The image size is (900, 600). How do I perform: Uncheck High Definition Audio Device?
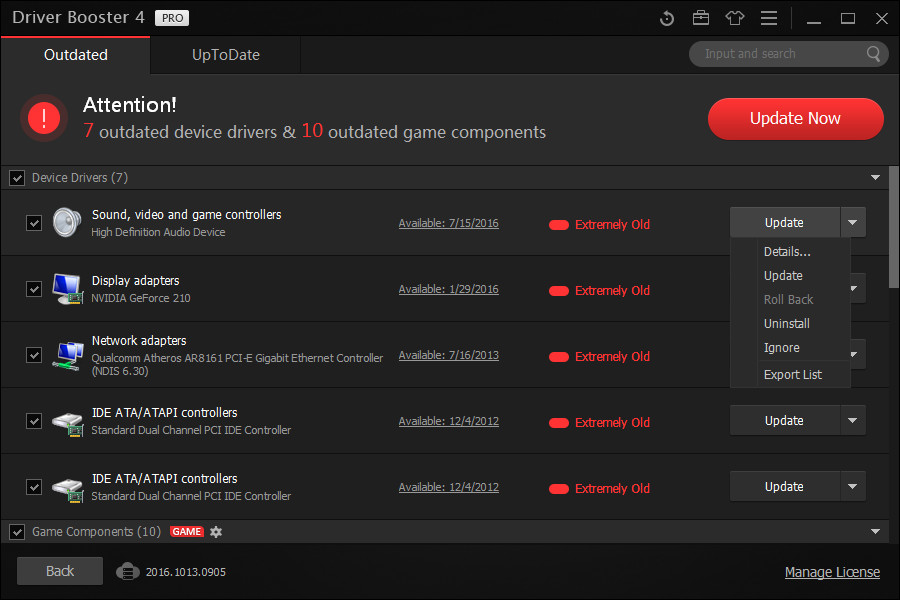click(33, 222)
